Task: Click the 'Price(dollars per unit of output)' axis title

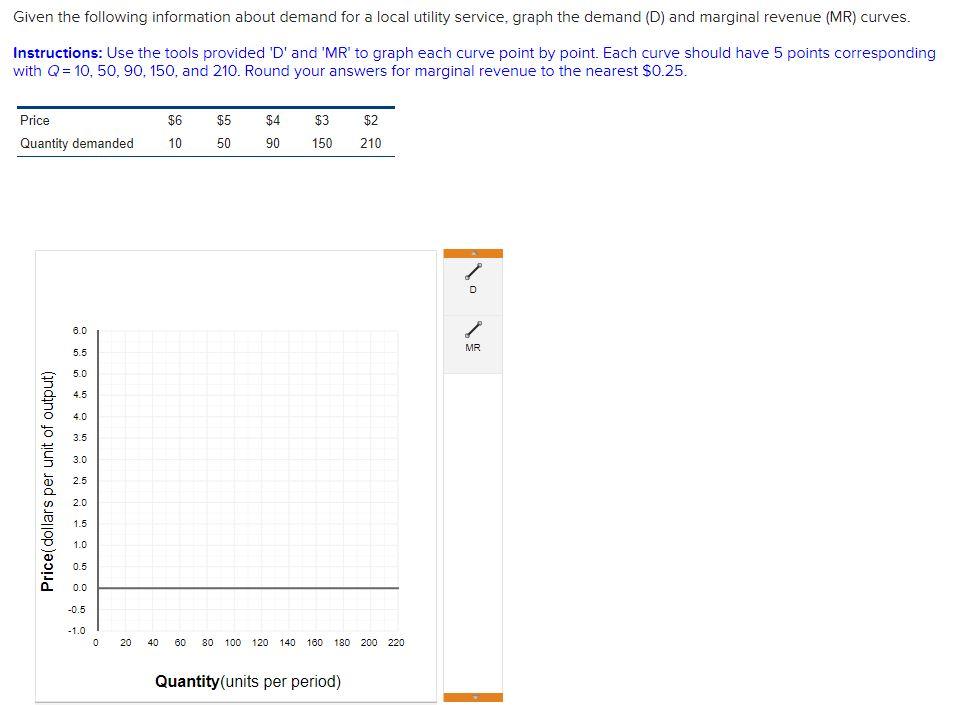Action: coord(48,481)
